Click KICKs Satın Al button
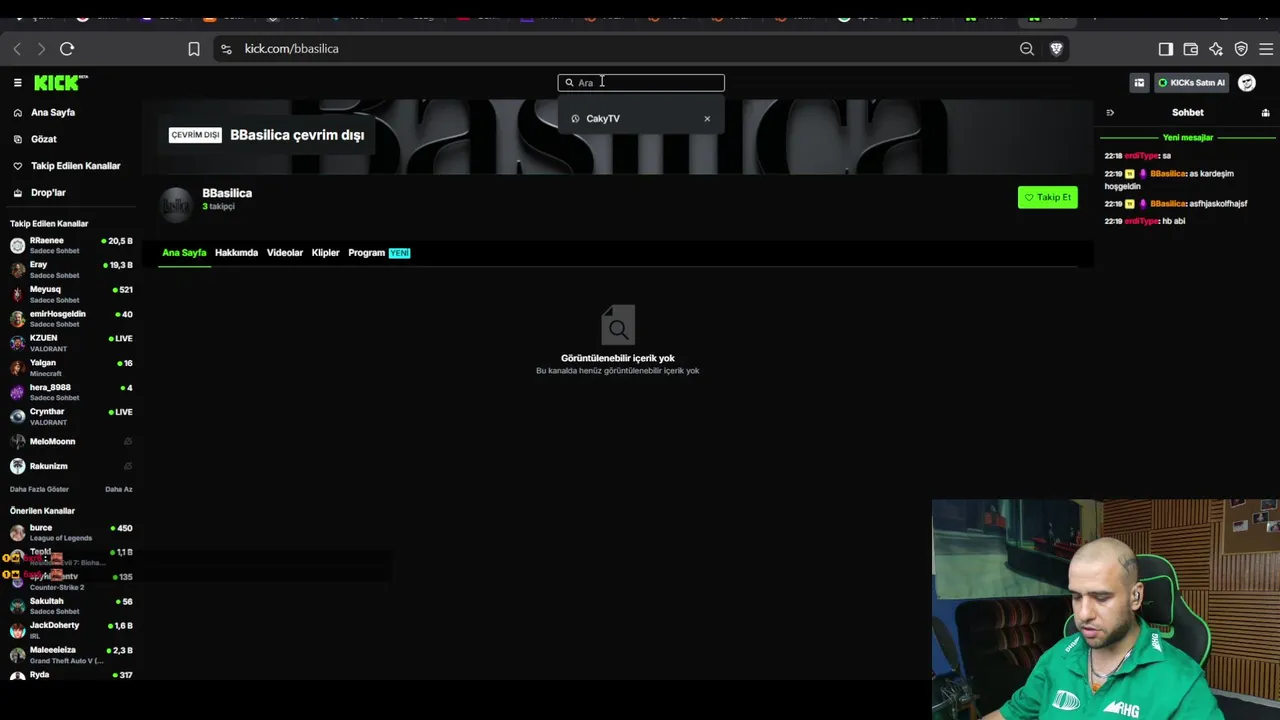The width and height of the screenshot is (1280, 720). [x=1191, y=83]
